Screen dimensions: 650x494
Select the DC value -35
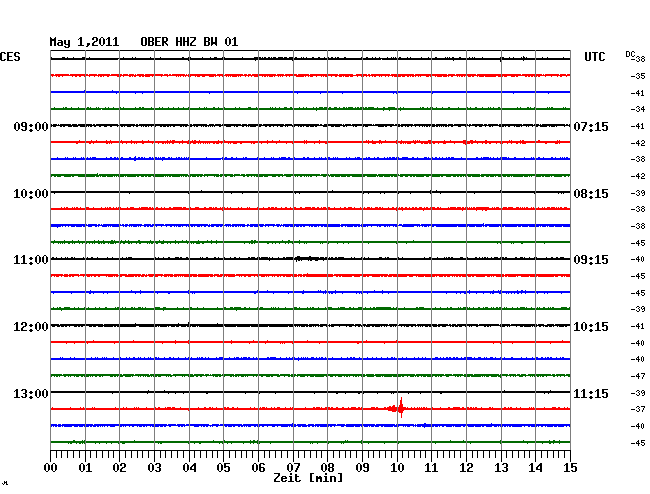(638, 76)
